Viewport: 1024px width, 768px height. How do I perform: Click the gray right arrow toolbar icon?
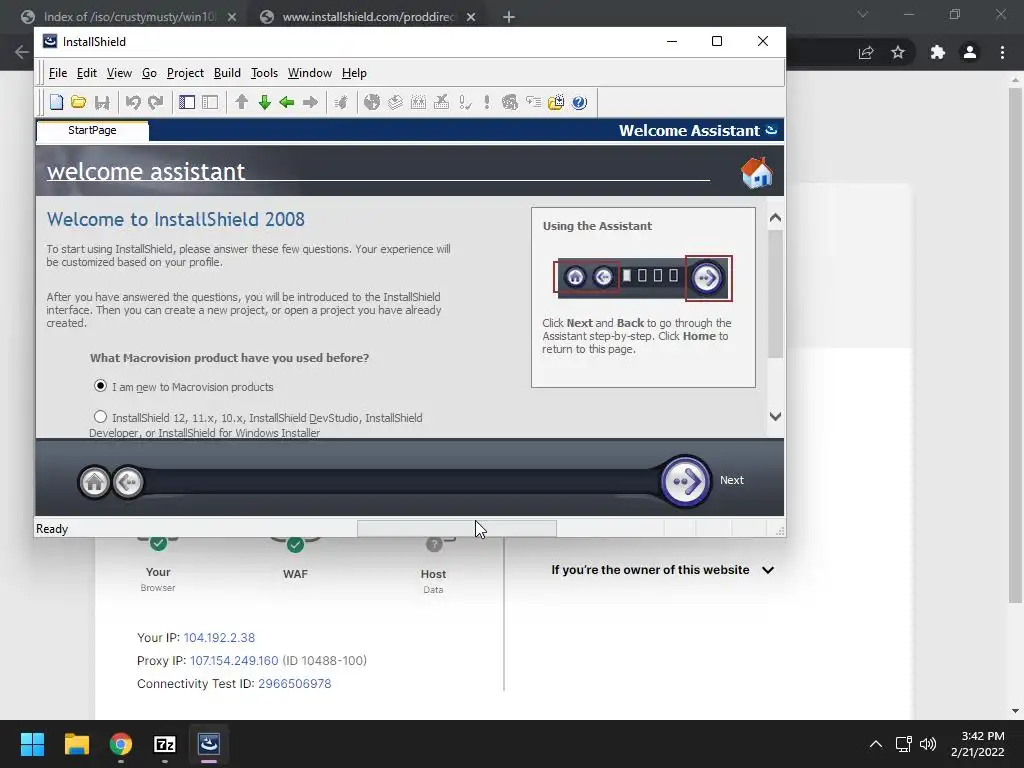[310, 103]
